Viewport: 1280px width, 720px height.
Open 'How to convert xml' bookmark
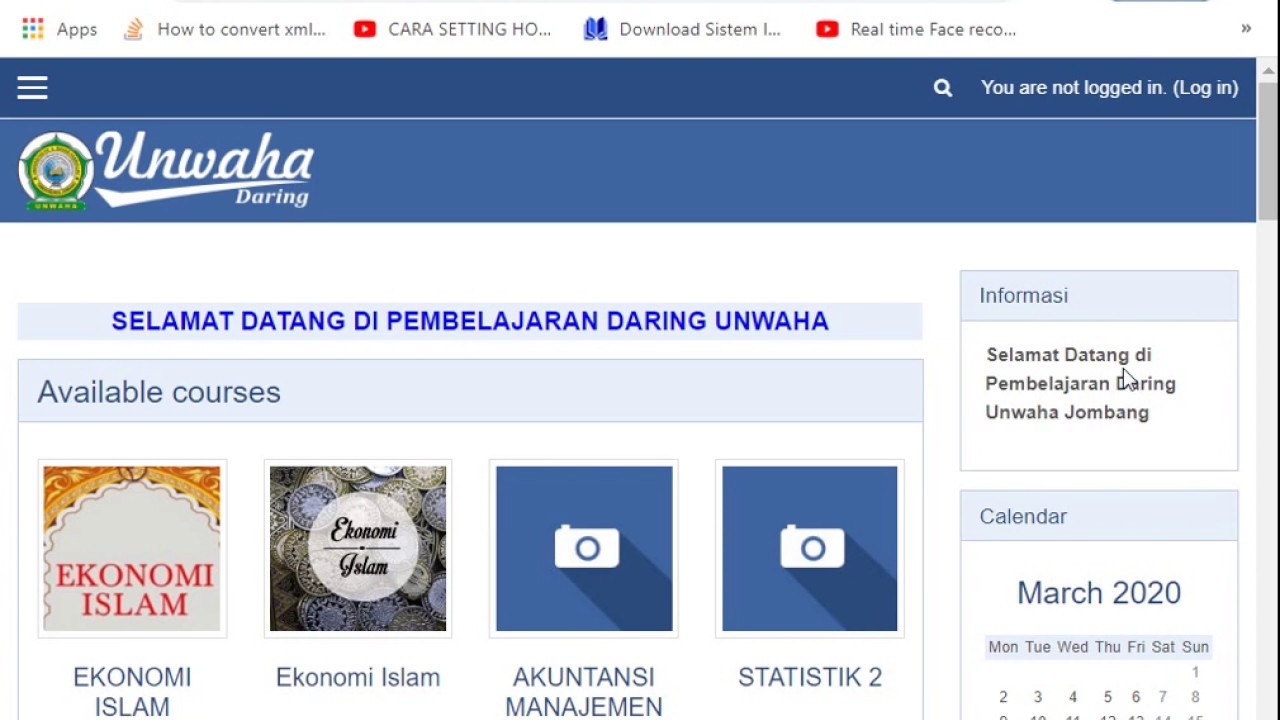(225, 29)
